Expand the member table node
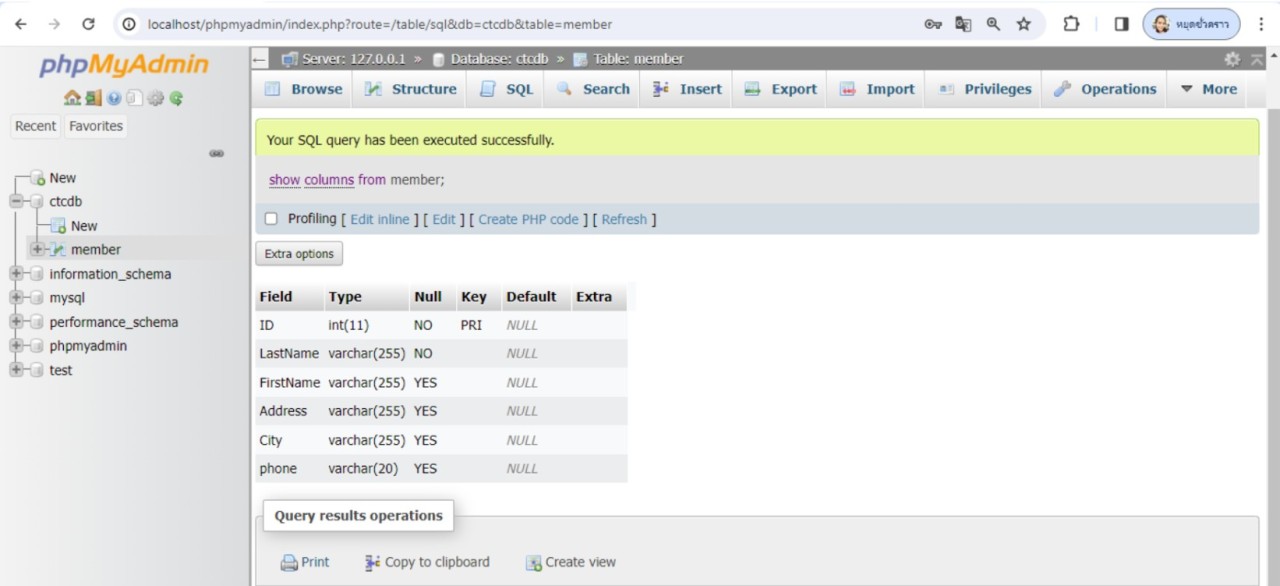The height and width of the screenshot is (586, 1280). pos(38,250)
